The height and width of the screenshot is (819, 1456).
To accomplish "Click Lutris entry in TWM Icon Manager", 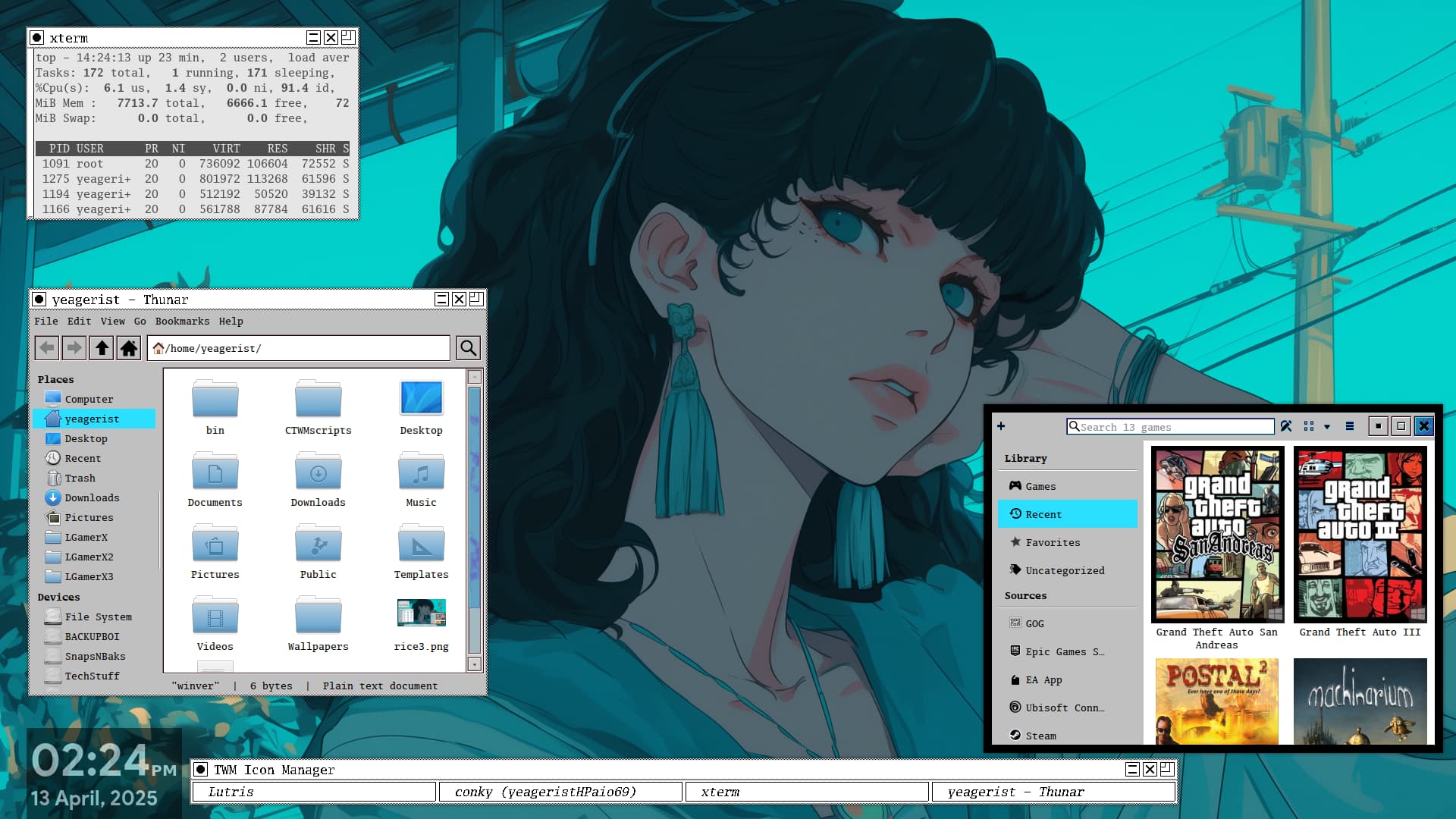I will (x=314, y=792).
